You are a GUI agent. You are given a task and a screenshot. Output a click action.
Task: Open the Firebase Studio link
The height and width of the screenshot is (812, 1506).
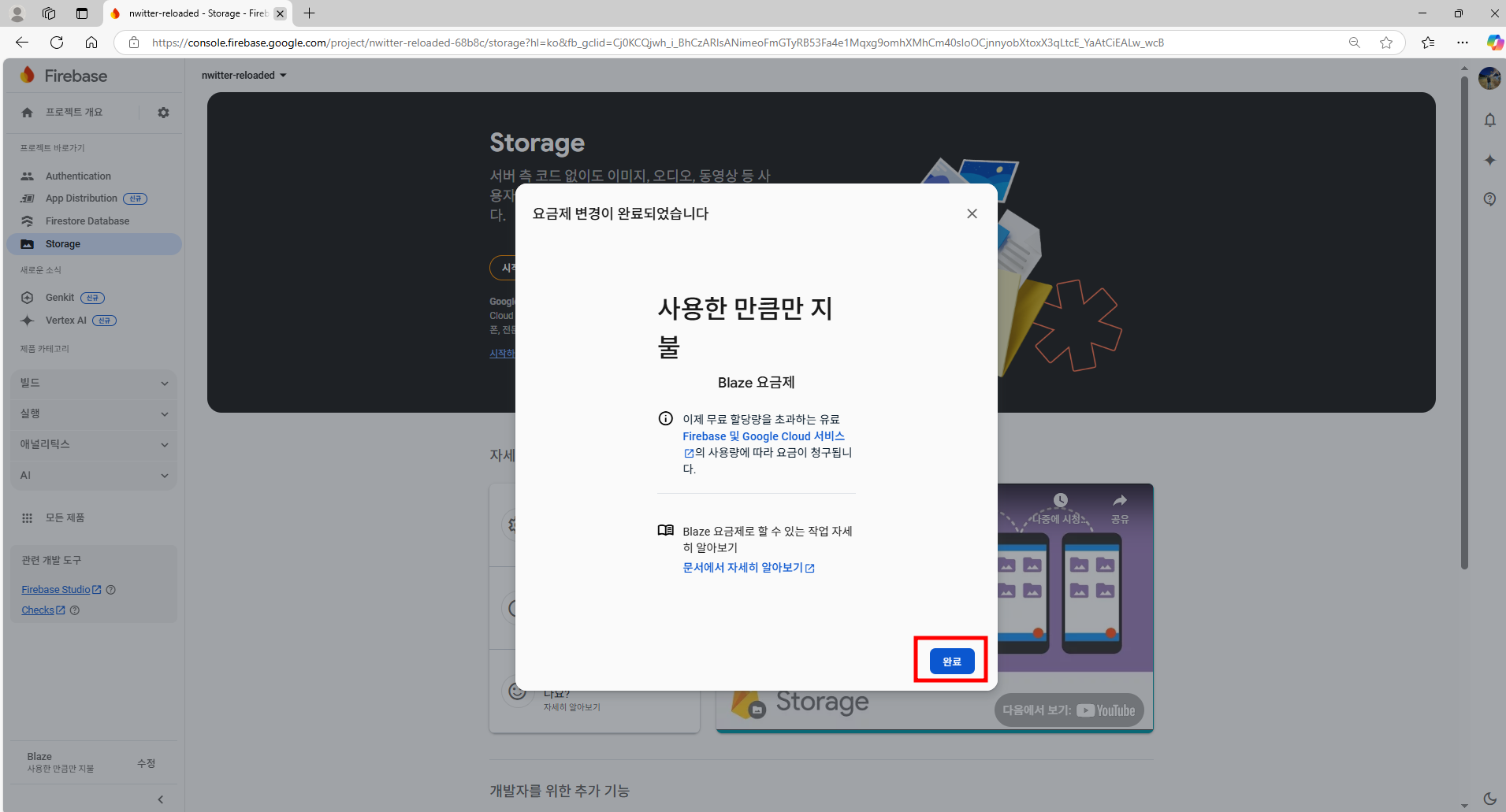click(x=61, y=590)
